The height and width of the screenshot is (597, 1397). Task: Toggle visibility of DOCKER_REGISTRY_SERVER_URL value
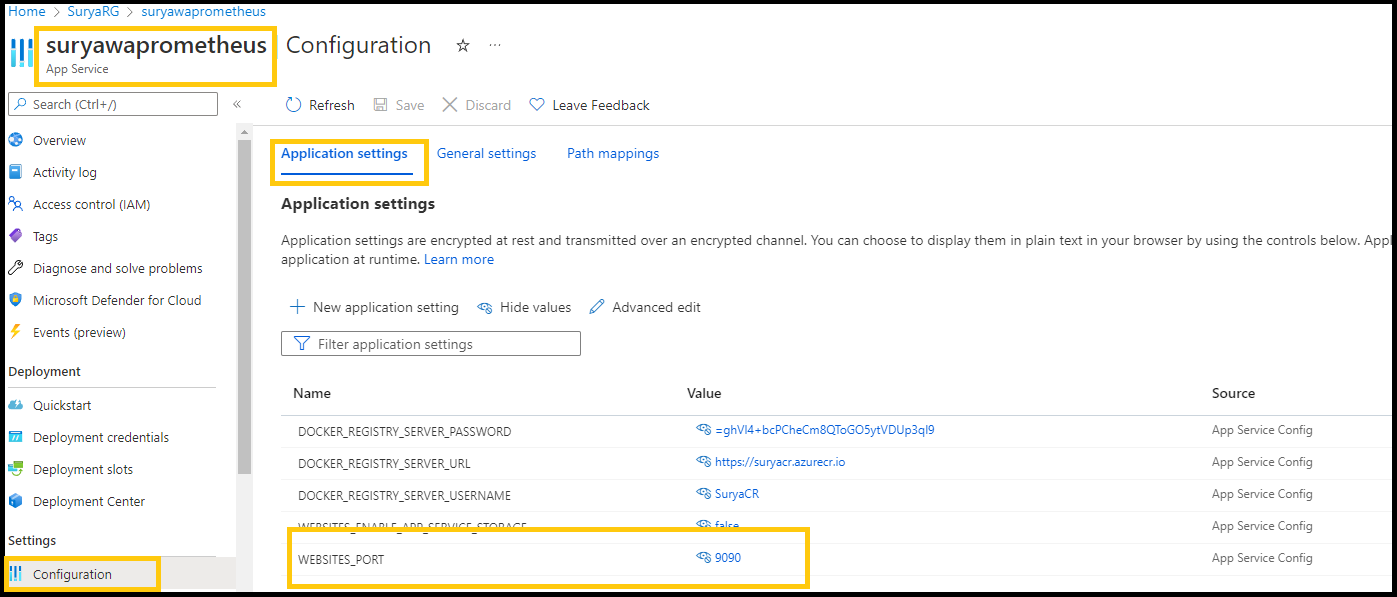(x=703, y=462)
